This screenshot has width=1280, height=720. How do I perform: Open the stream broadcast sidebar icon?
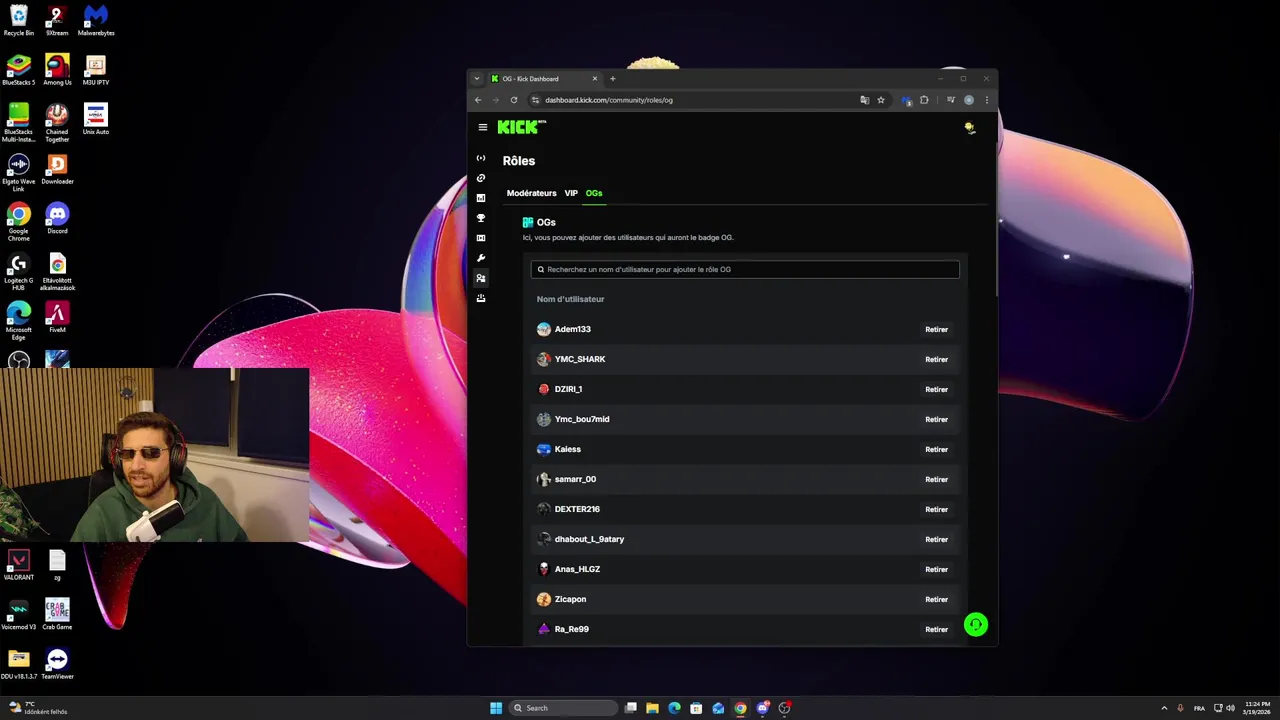click(481, 158)
